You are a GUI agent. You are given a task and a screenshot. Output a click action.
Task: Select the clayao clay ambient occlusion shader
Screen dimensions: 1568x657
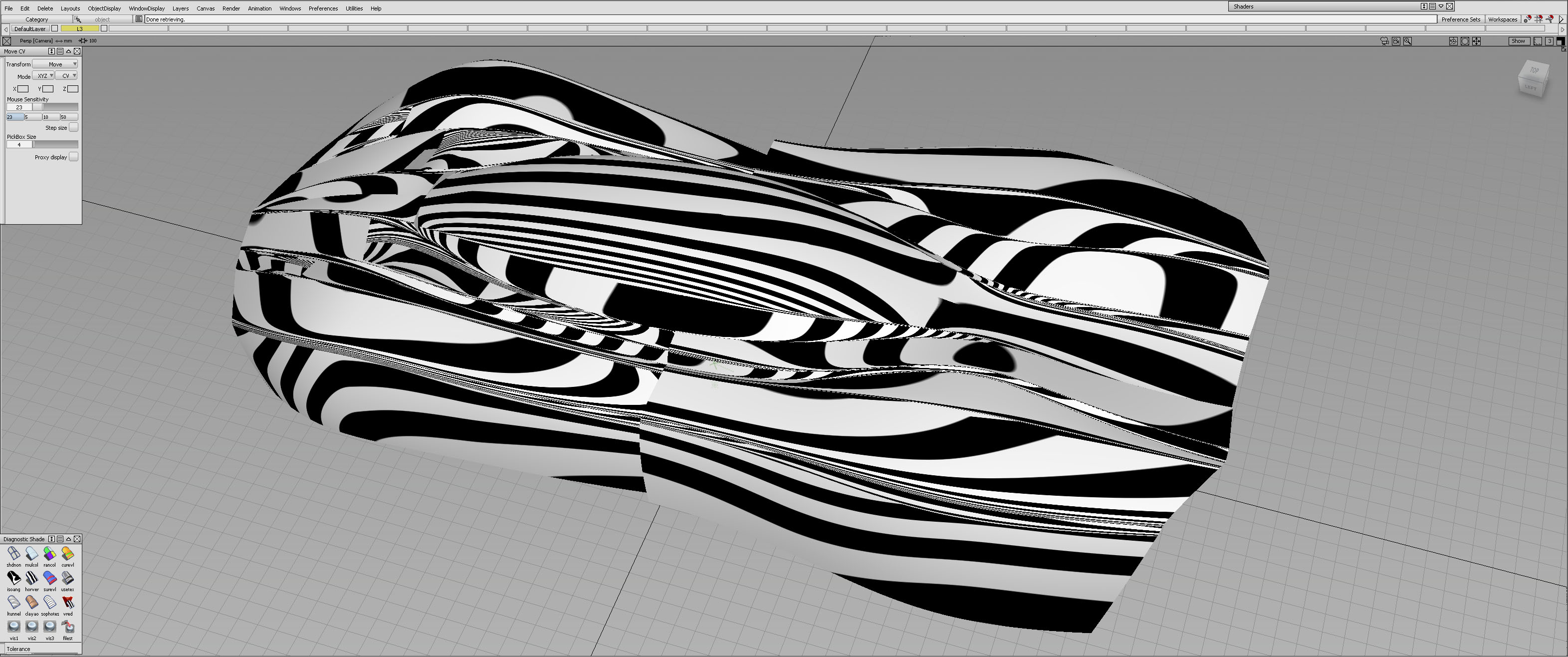click(x=31, y=602)
